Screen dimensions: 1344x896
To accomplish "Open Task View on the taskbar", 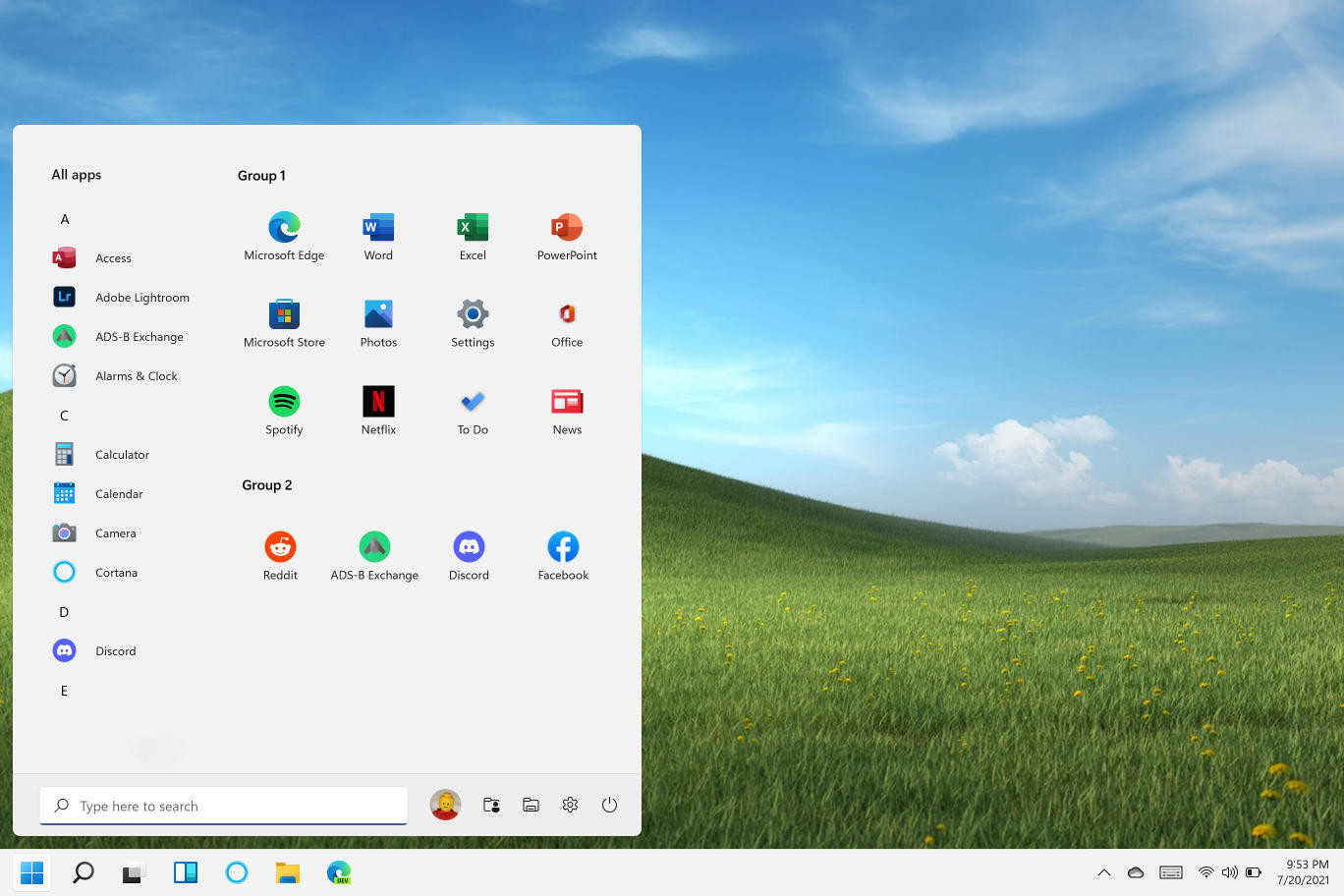I will click(x=135, y=872).
